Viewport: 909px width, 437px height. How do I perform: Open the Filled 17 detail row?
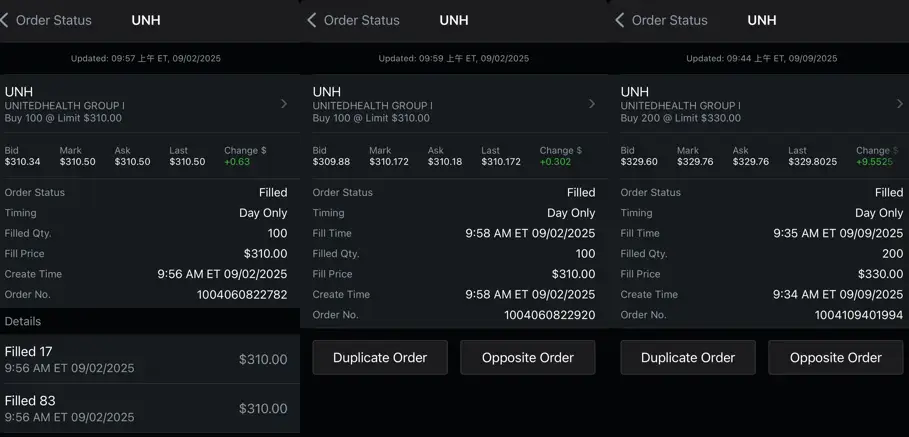(x=150, y=359)
